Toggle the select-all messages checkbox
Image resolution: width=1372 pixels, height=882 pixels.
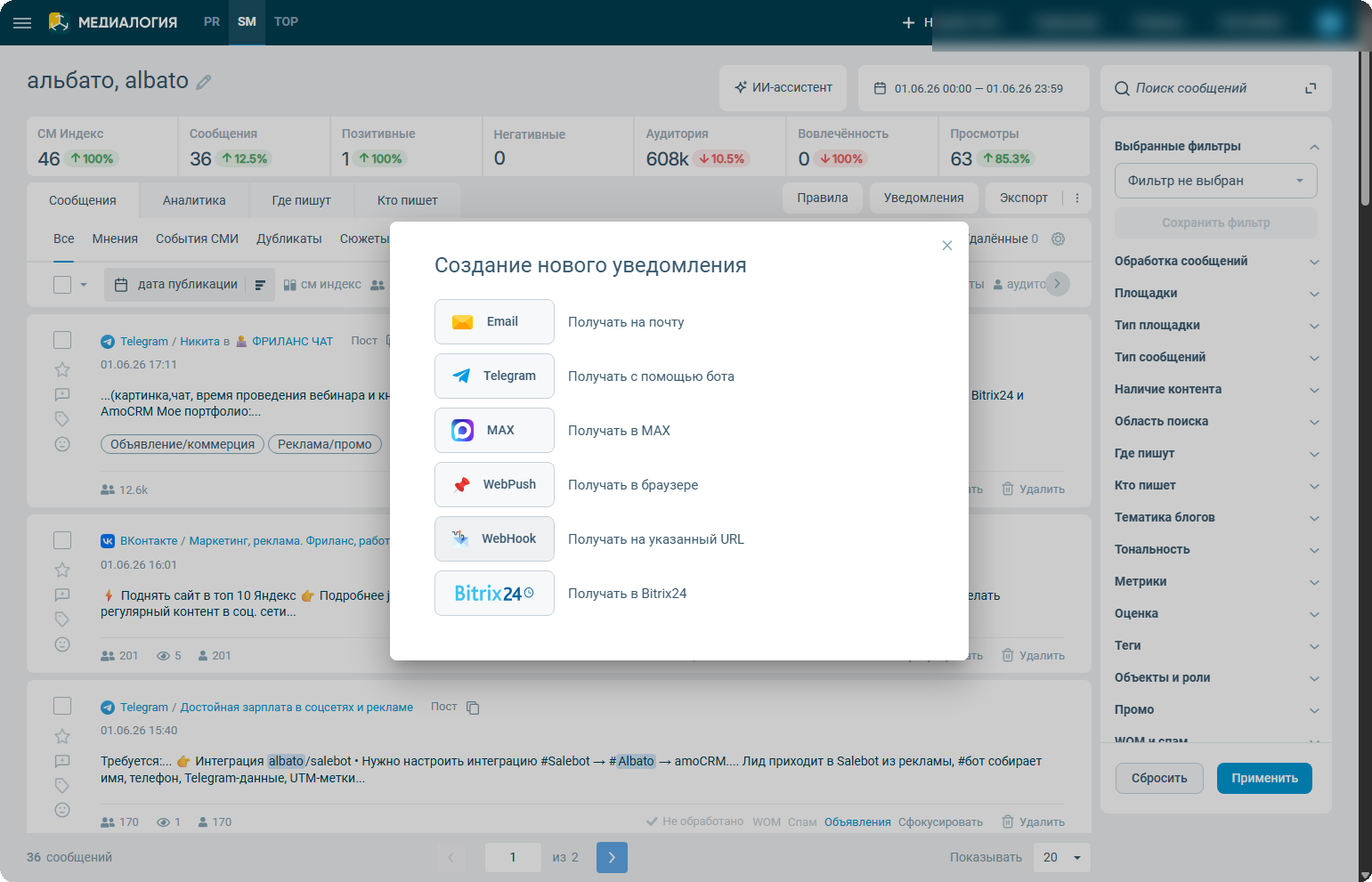62,285
